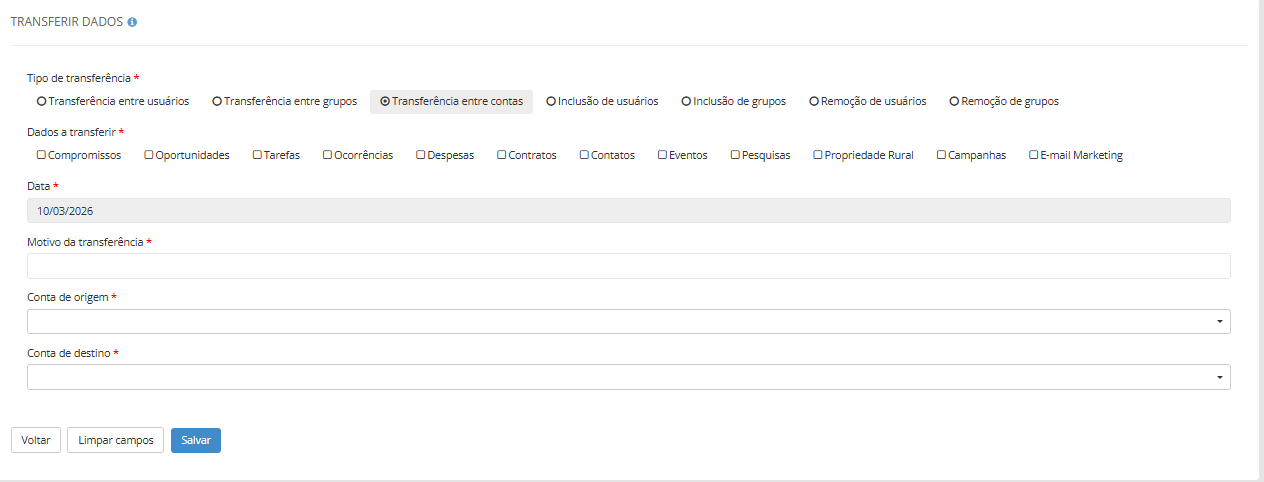This screenshot has width=1264, height=482.
Task: Check the Compromissos checkbox
Action: [42, 155]
